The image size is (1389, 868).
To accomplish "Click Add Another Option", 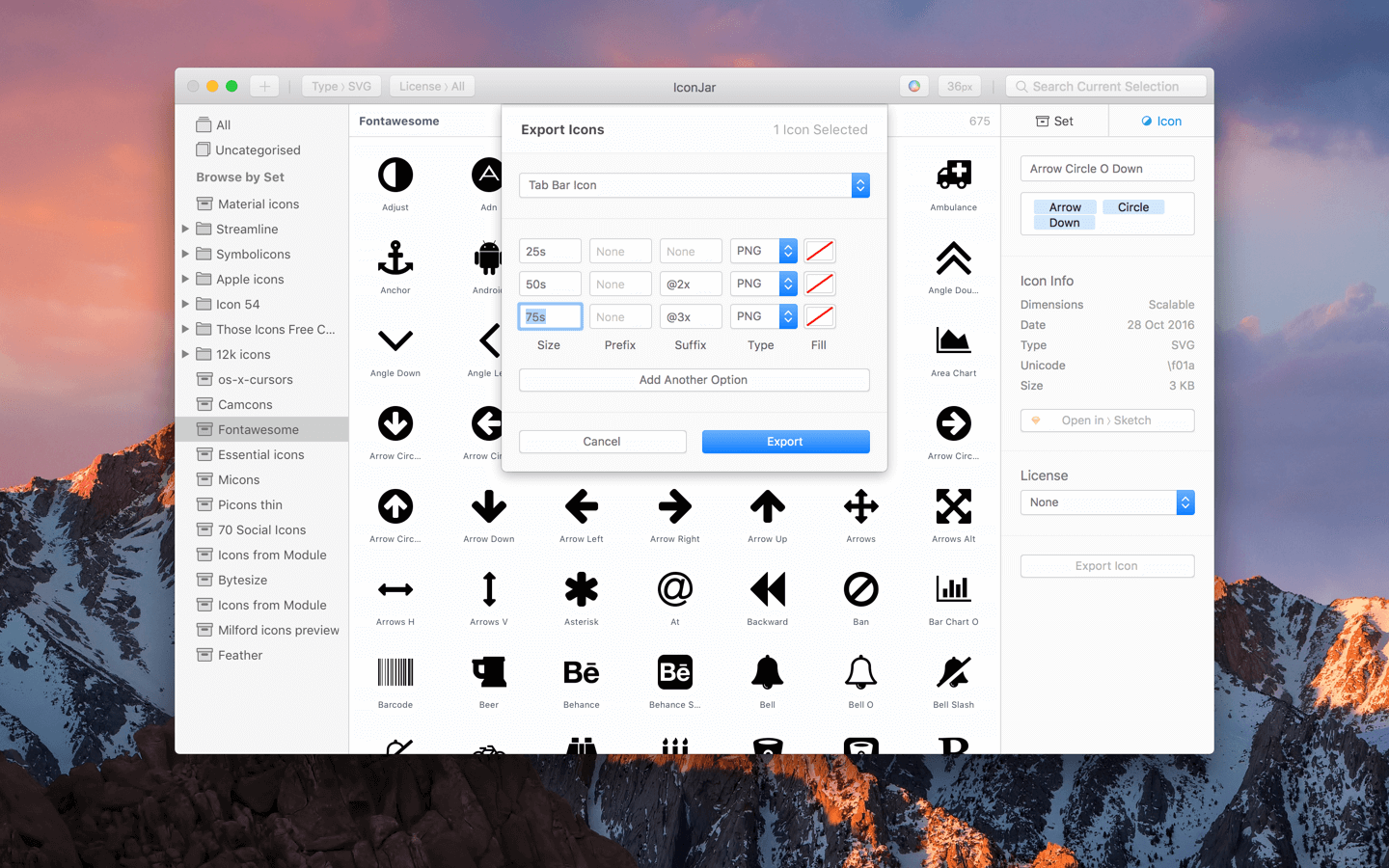I will tap(694, 380).
